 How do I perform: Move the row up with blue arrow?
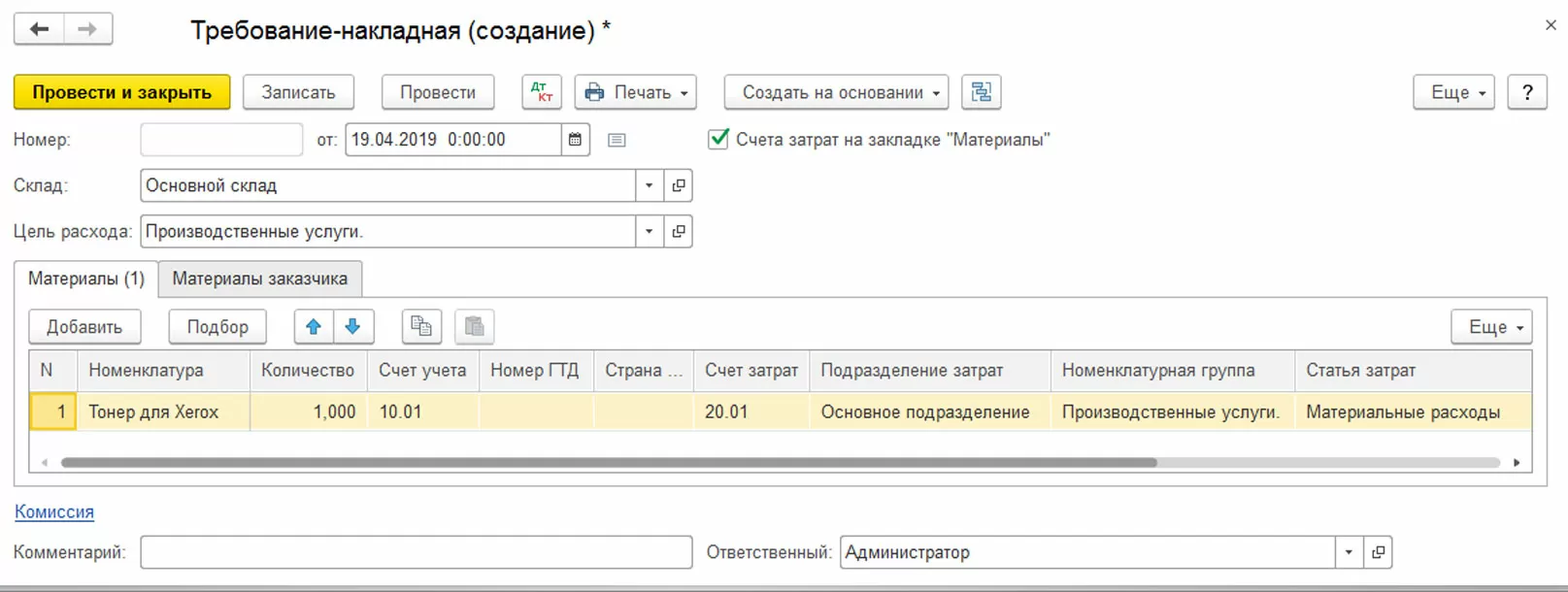point(314,327)
